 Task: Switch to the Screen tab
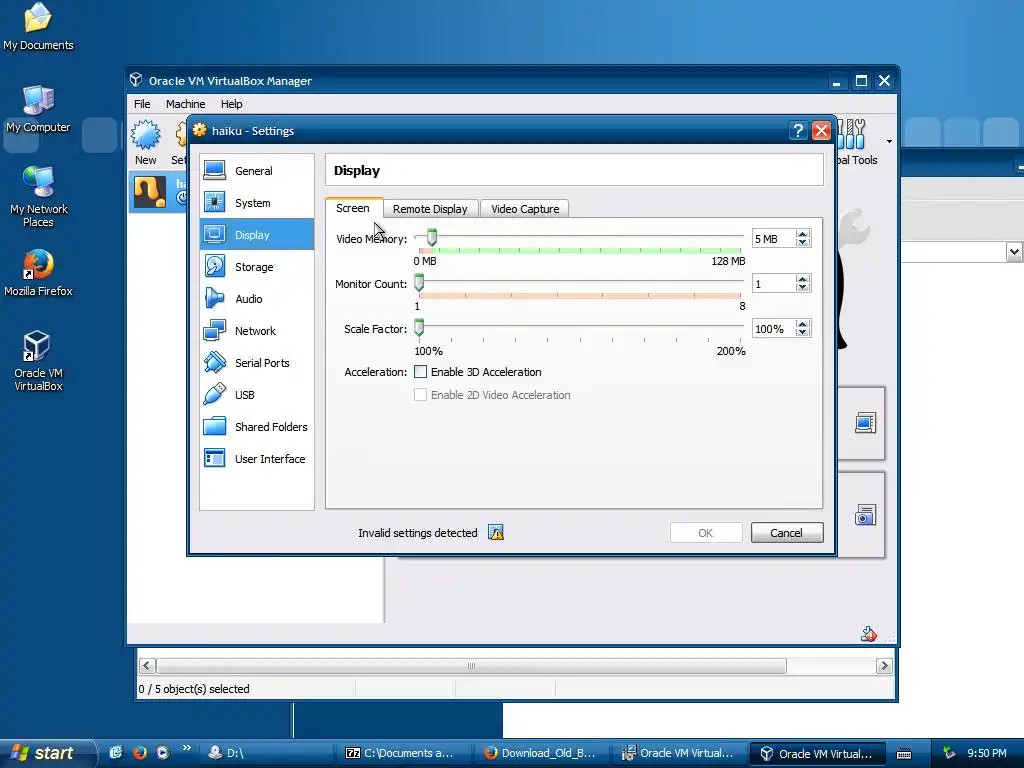353,208
